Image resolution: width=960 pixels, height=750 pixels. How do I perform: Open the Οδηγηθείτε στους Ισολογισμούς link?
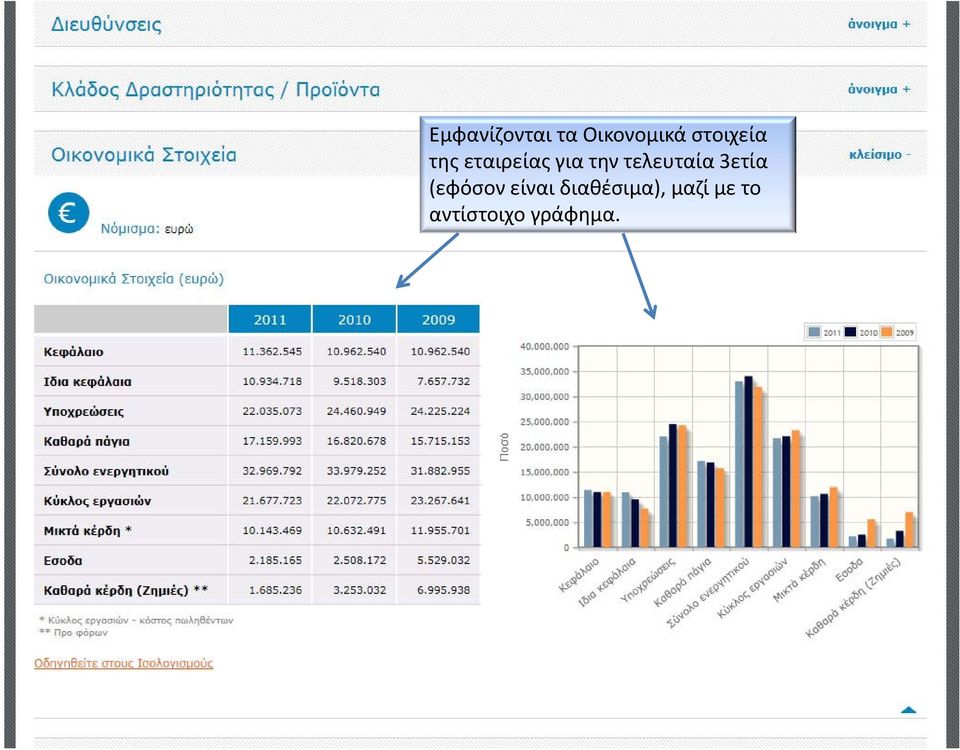tap(124, 663)
